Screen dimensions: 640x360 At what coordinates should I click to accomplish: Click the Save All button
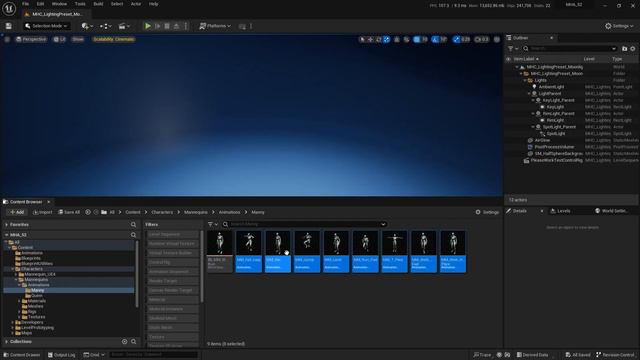69,212
